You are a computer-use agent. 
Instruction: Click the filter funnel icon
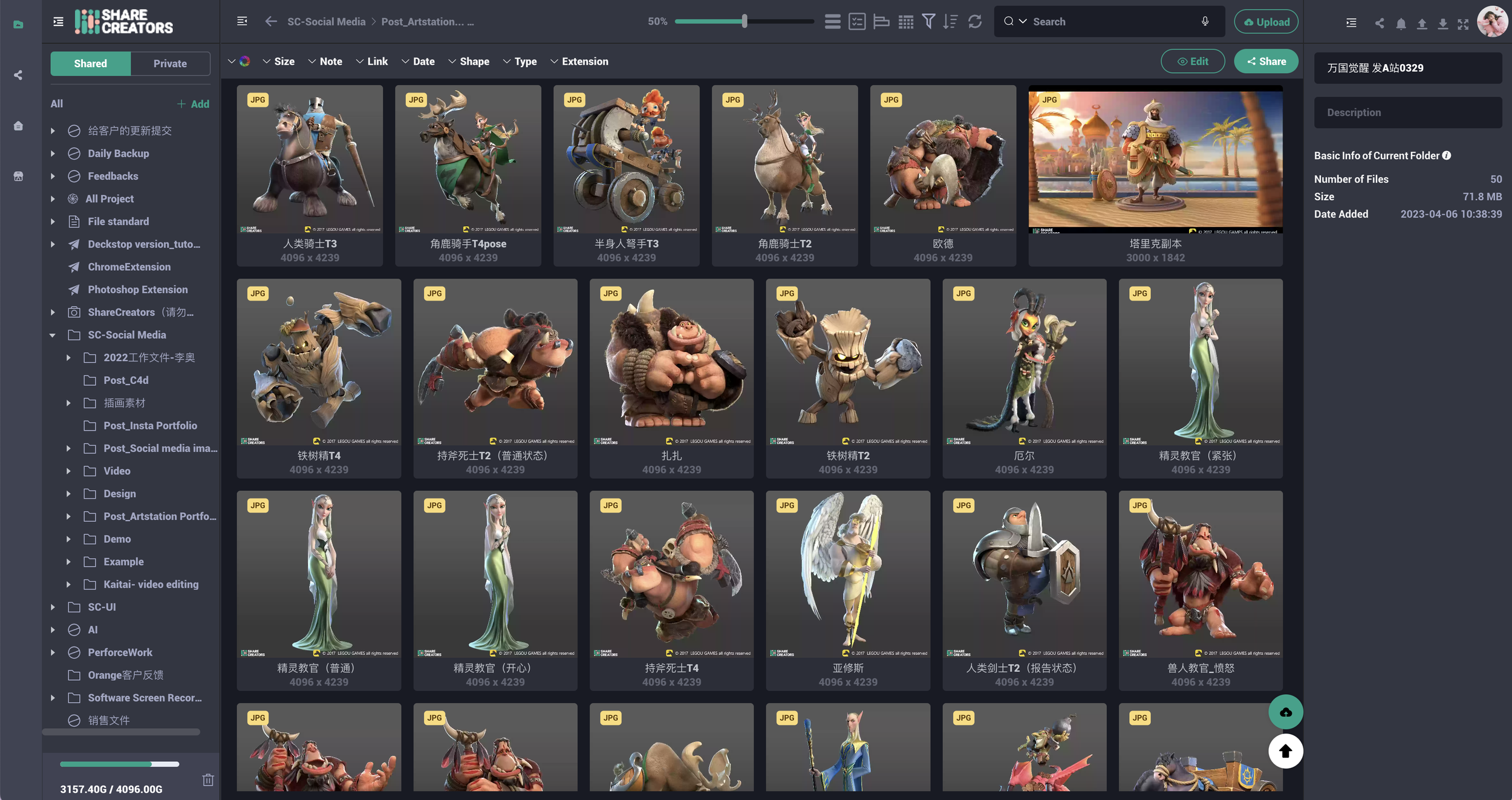[928, 22]
